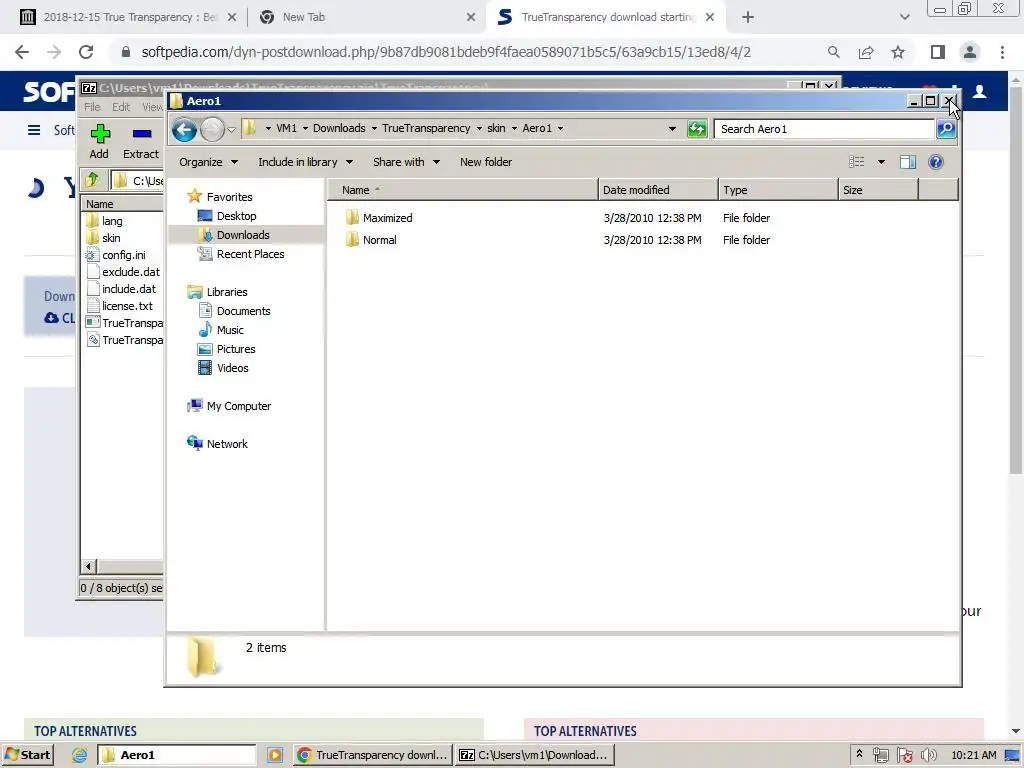Open Downloads in navigation pane
Image resolution: width=1024 pixels, height=768 pixels.
[x=233, y=235]
